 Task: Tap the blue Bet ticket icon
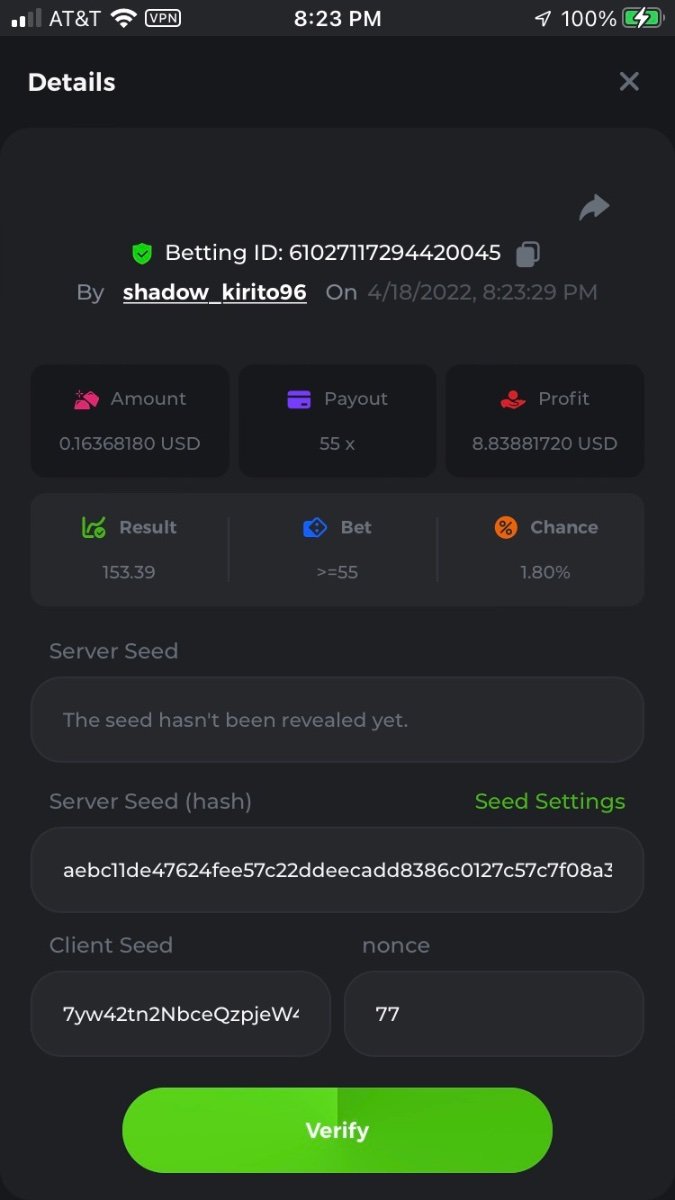[x=315, y=527]
